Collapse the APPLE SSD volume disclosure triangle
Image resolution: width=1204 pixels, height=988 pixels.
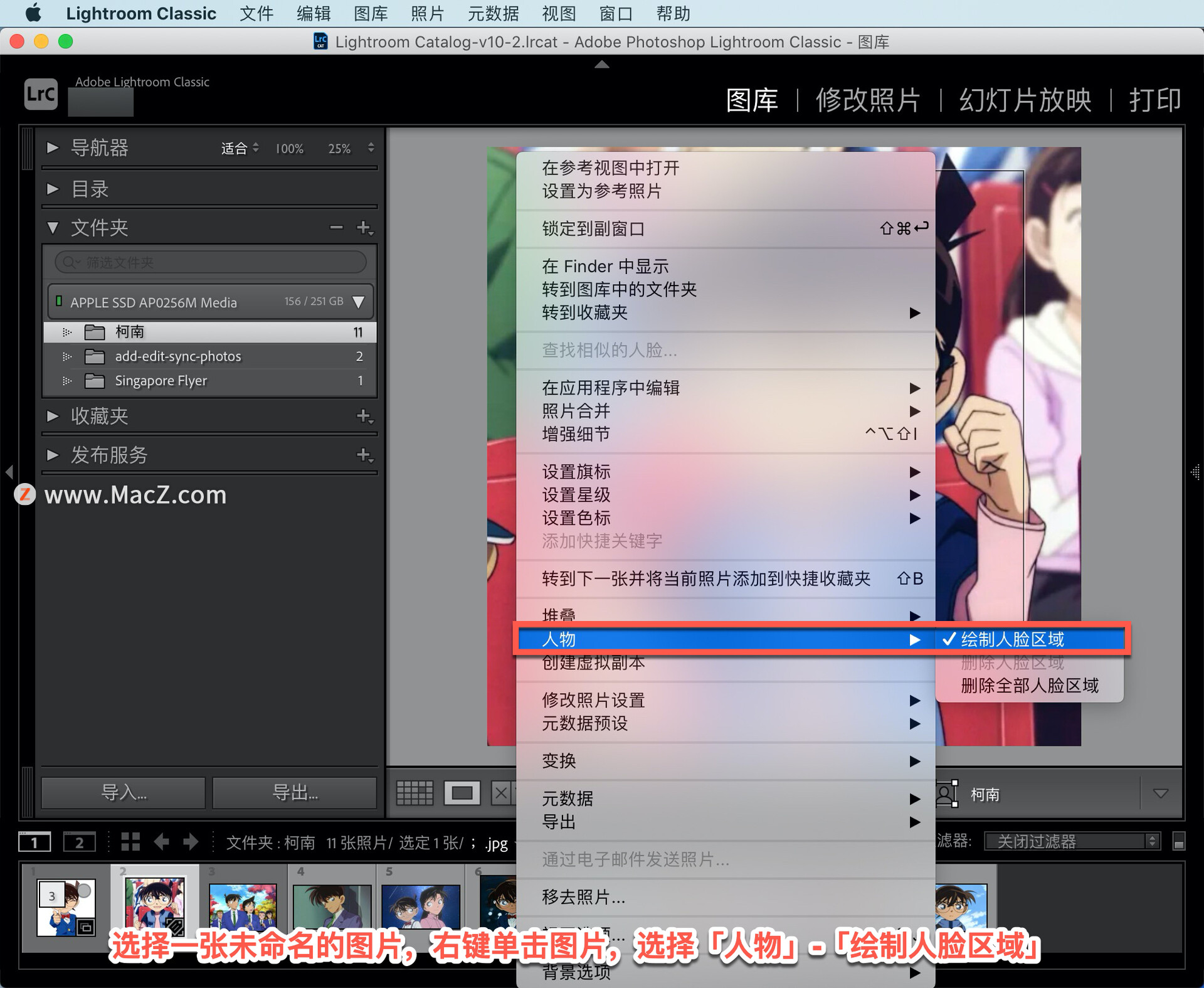coord(359,302)
